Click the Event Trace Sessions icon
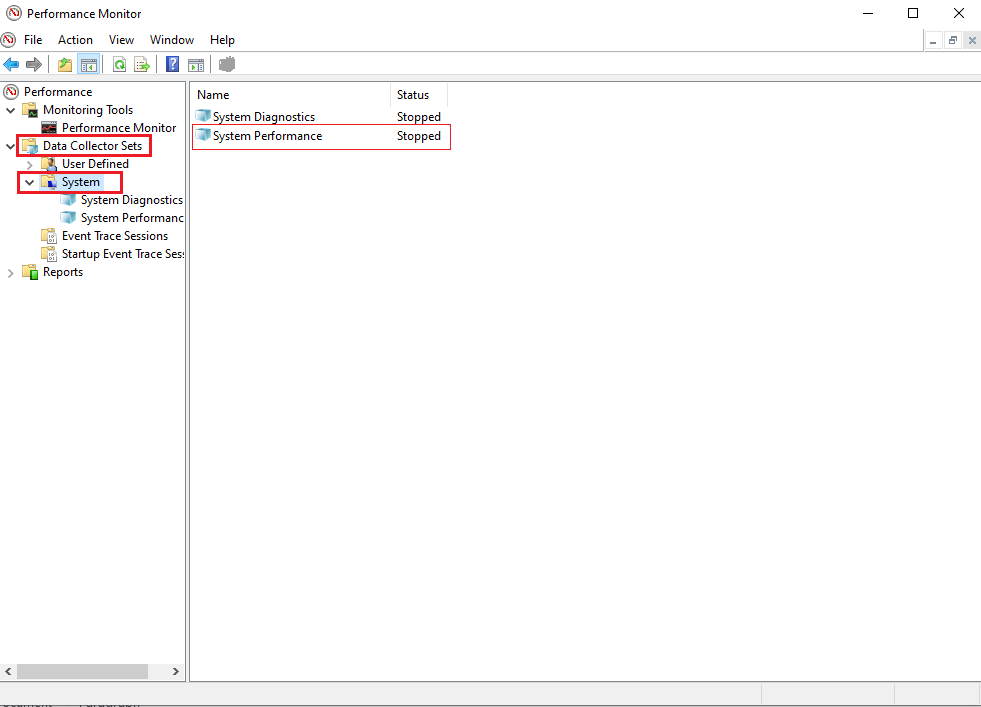 coord(49,236)
